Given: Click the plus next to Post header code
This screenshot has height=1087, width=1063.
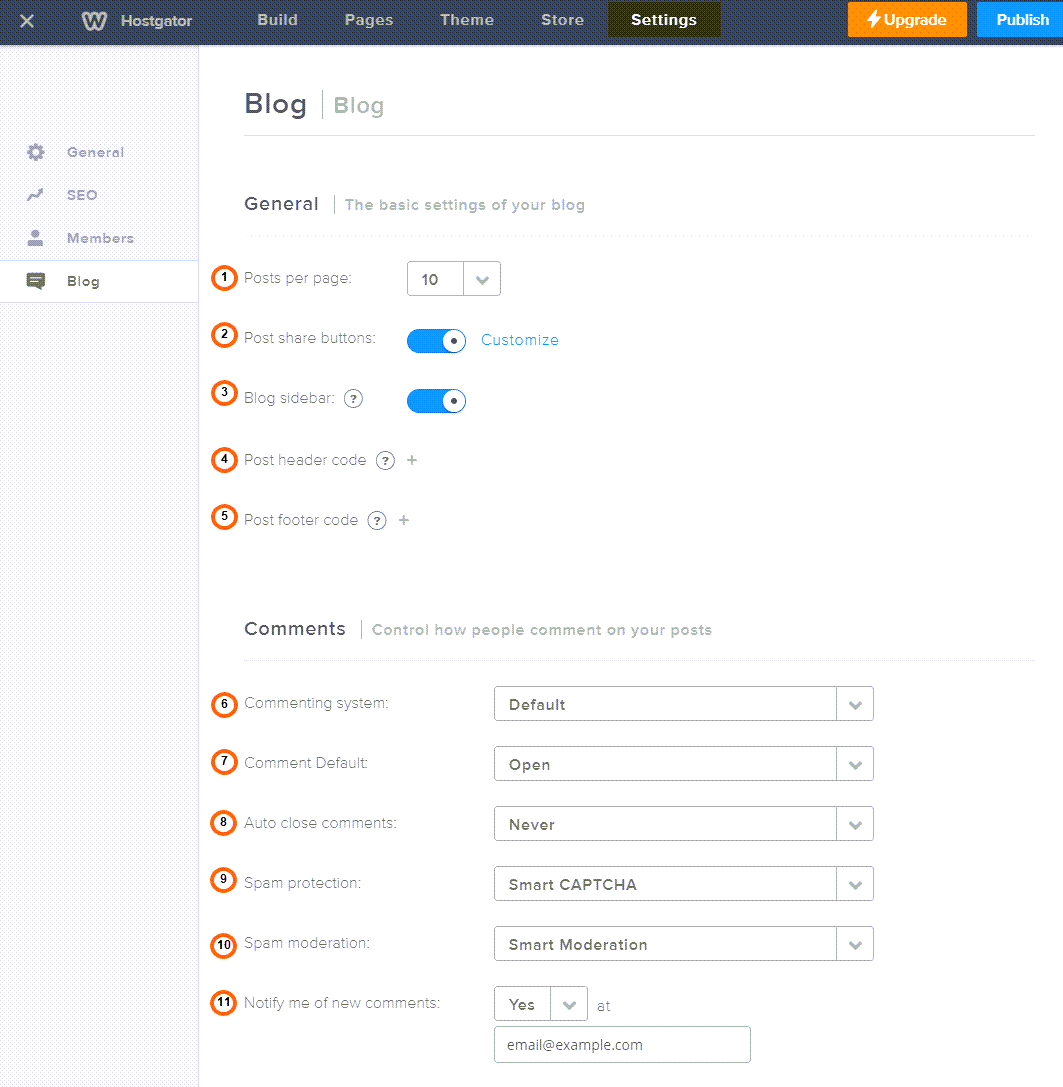Looking at the screenshot, I should tap(412, 460).
